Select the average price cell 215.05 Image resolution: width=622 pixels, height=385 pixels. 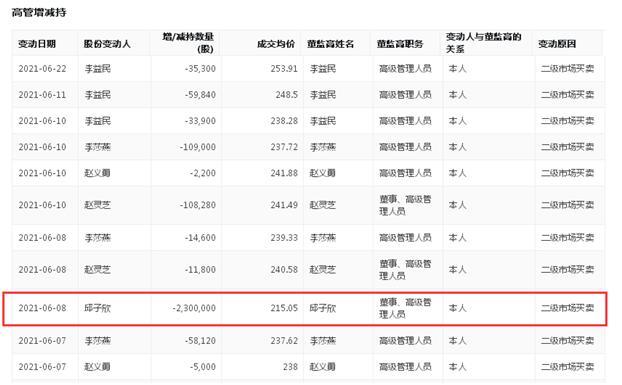284,308
